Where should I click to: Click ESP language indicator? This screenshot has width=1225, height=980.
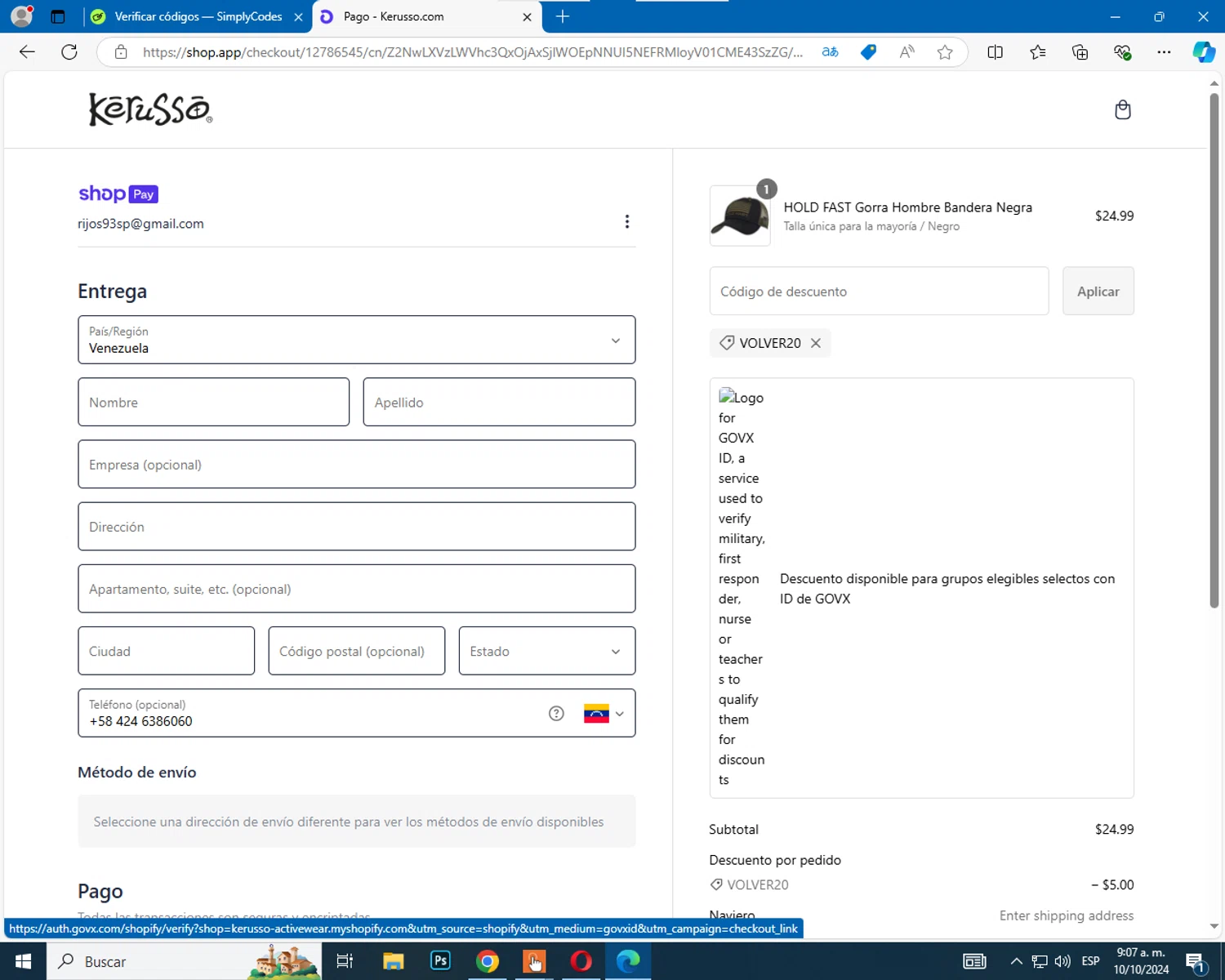coord(1090,961)
